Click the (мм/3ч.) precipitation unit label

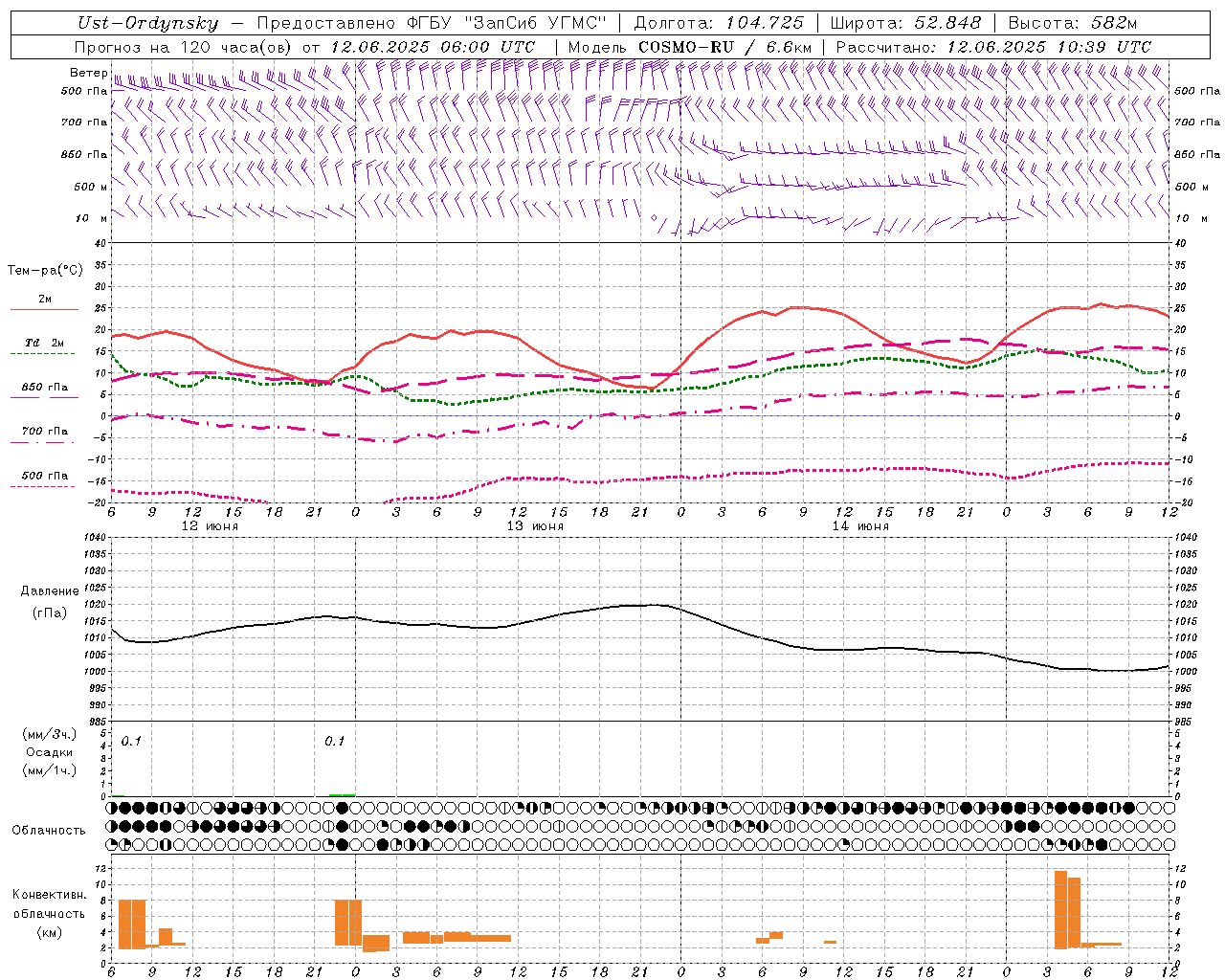click(49, 734)
